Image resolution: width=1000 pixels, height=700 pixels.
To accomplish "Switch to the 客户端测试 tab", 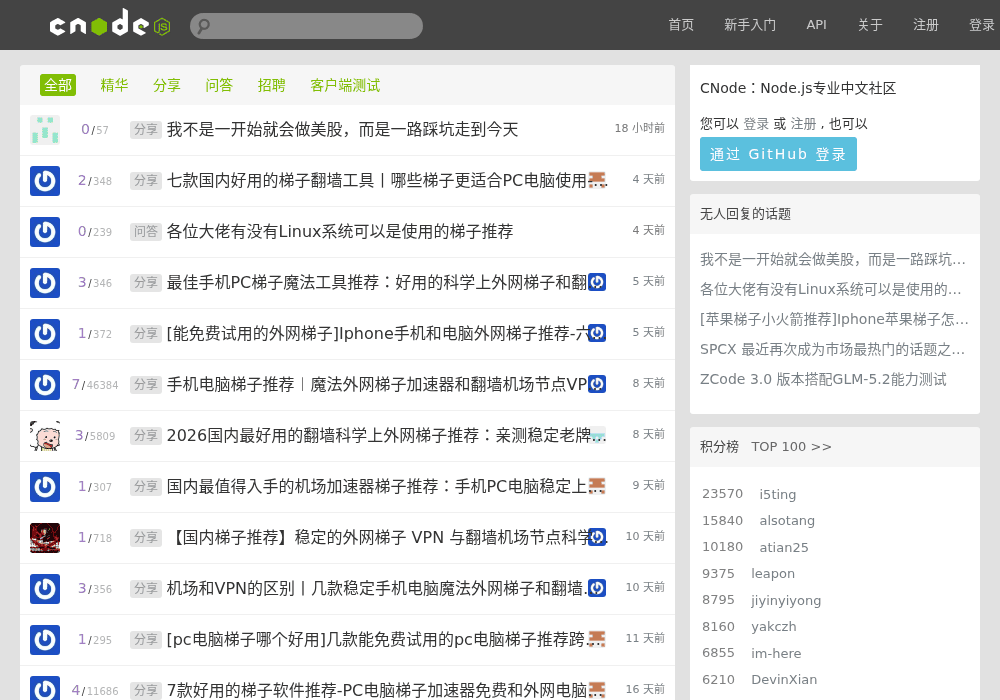I will (345, 85).
